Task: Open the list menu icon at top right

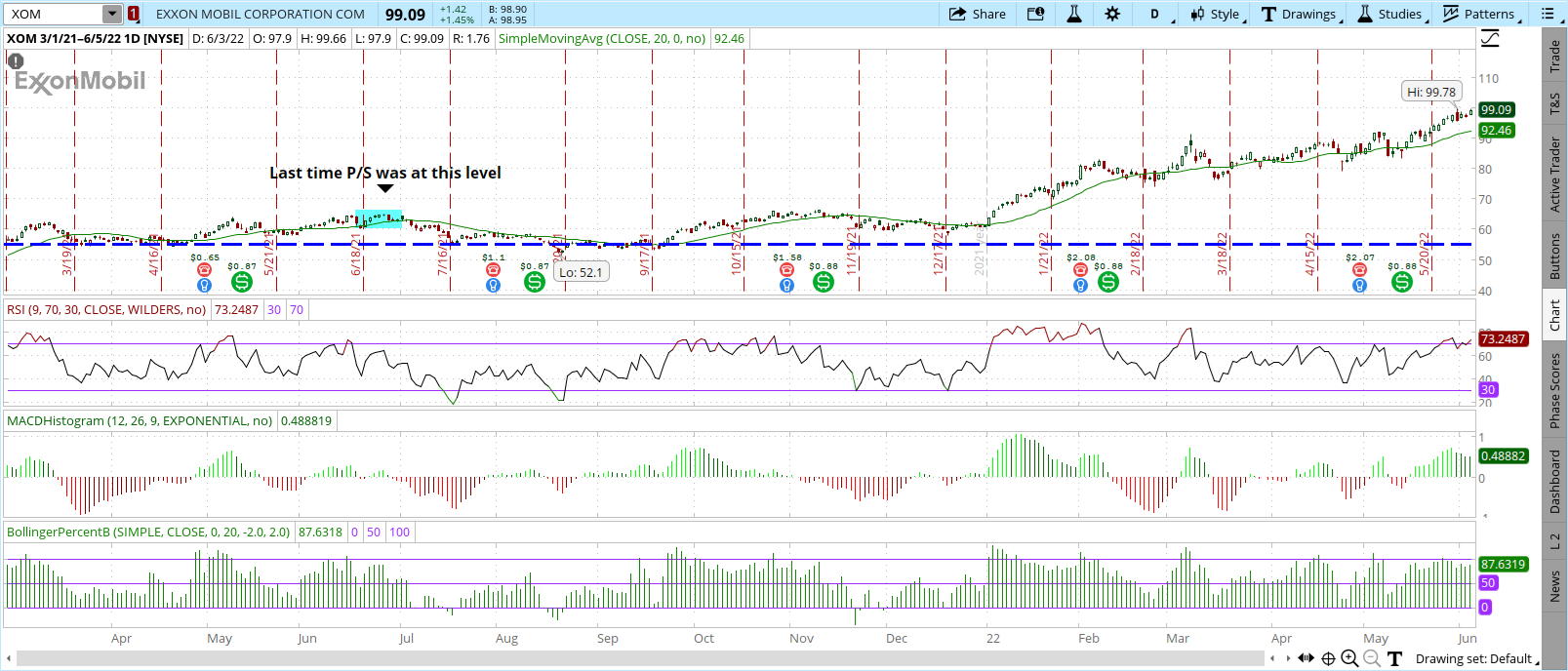Action: click(x=1548, y=14)
